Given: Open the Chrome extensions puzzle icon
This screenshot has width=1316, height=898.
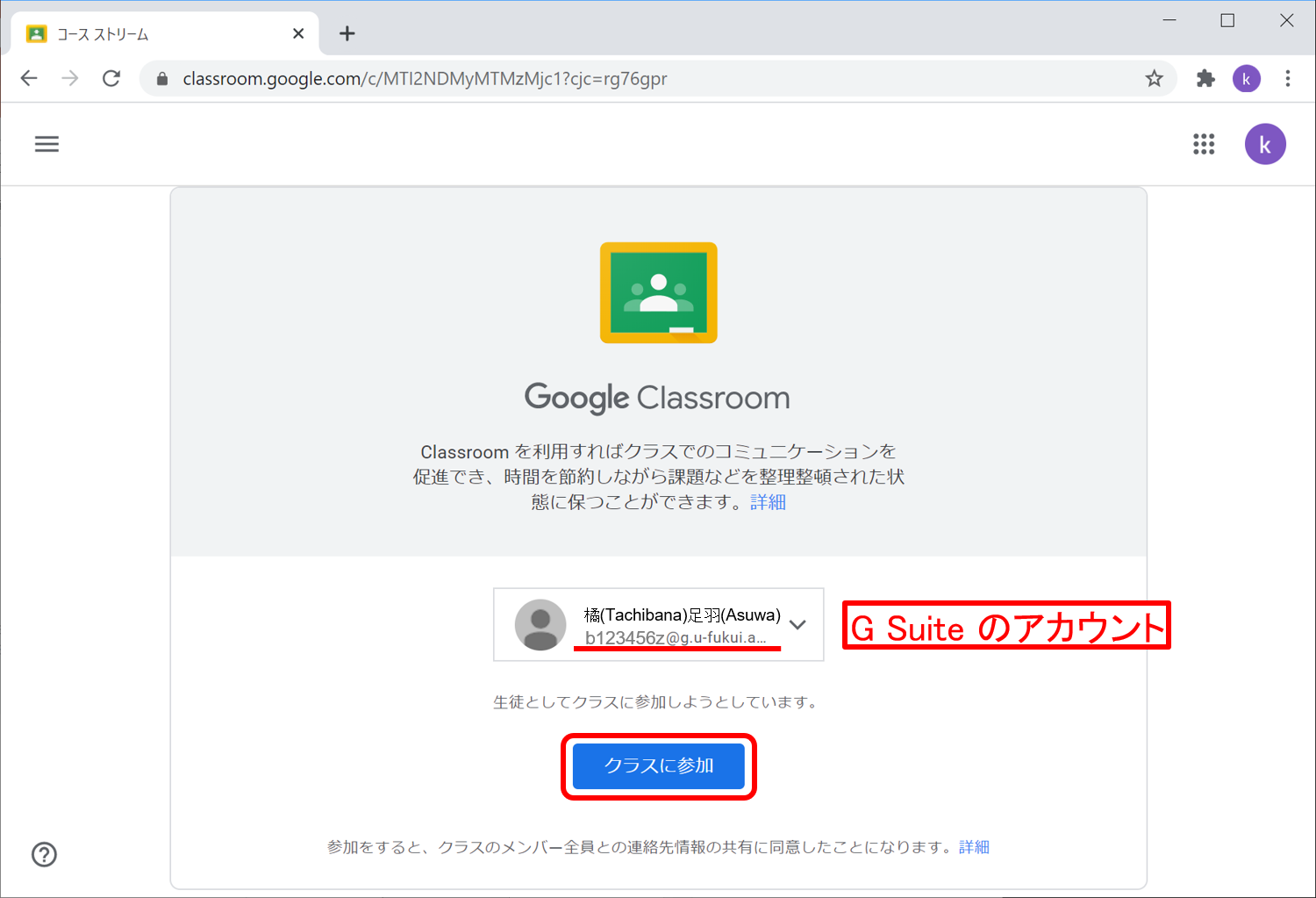Looking at the screenshot, I should click(1205, 78).
